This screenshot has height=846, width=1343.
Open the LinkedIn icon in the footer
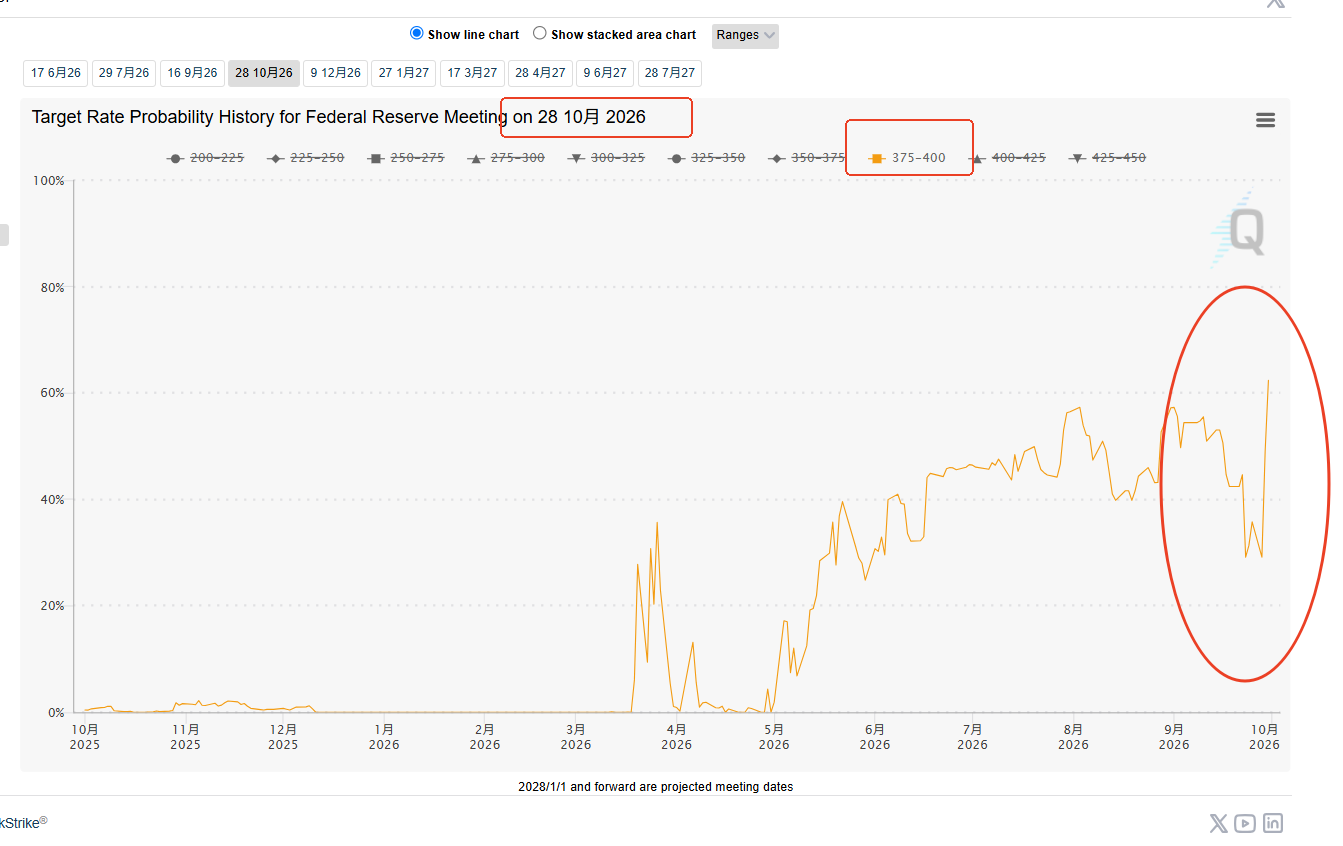pyautogui.click(x=1273, y=823)
